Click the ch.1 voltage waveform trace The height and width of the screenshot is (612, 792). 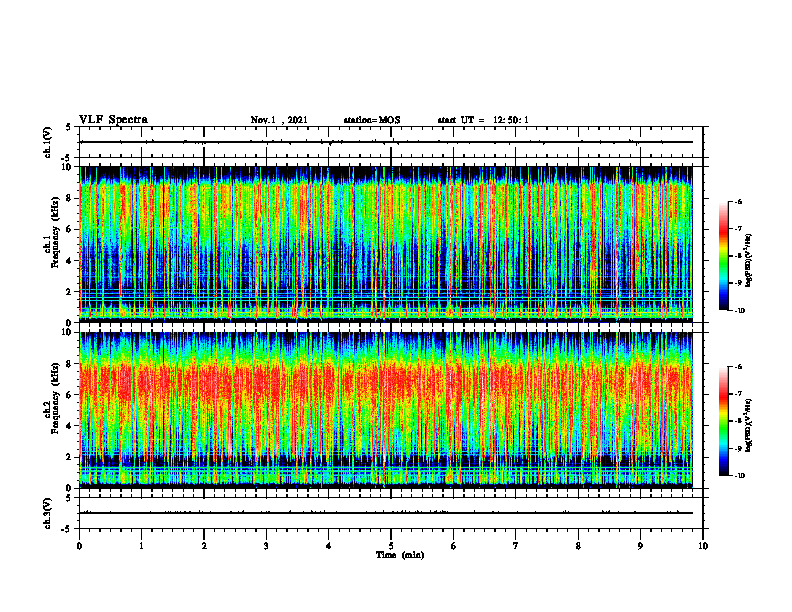coord(386,142)
